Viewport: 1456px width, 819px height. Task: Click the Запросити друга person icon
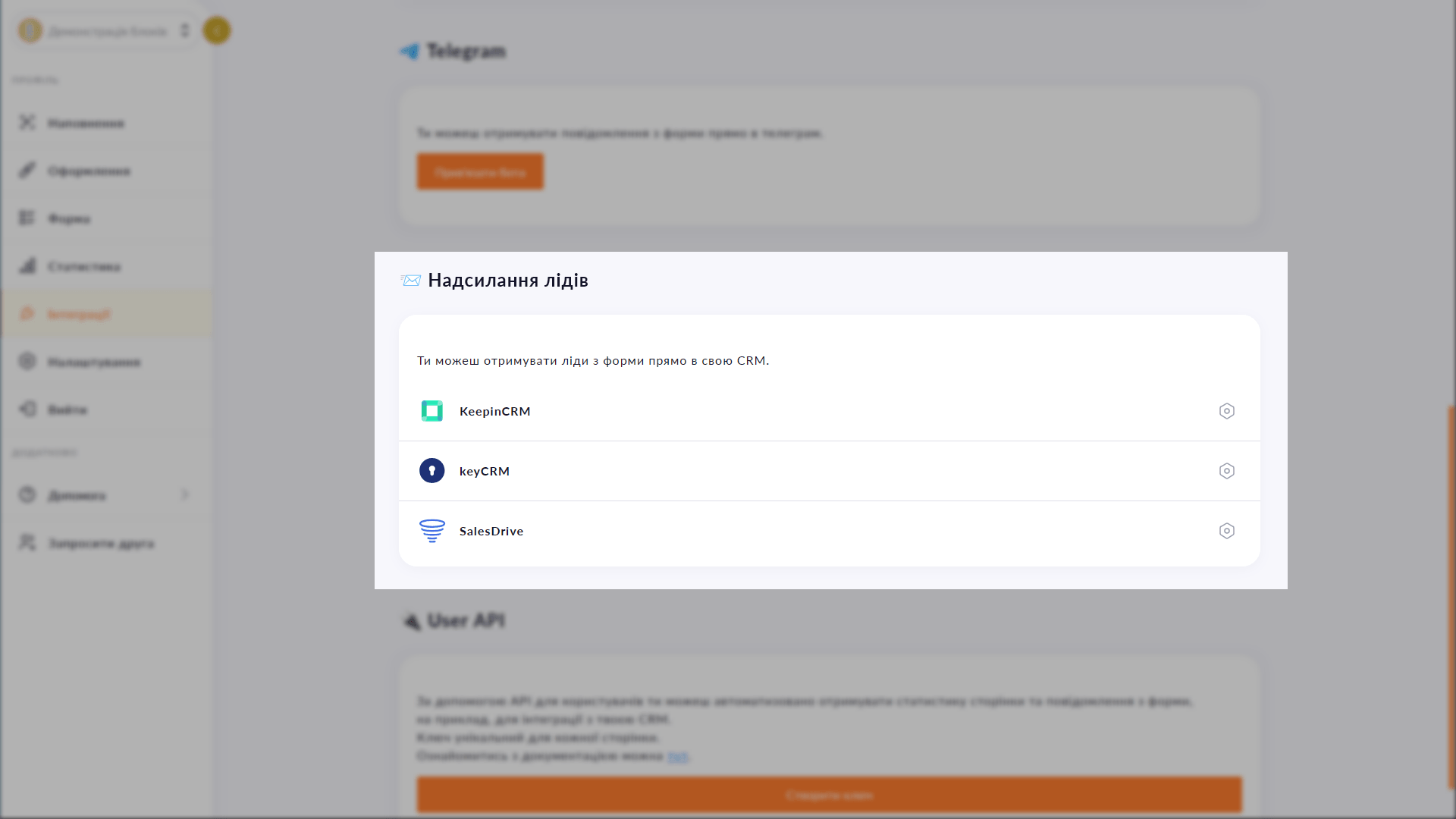[x=27, y=542]
